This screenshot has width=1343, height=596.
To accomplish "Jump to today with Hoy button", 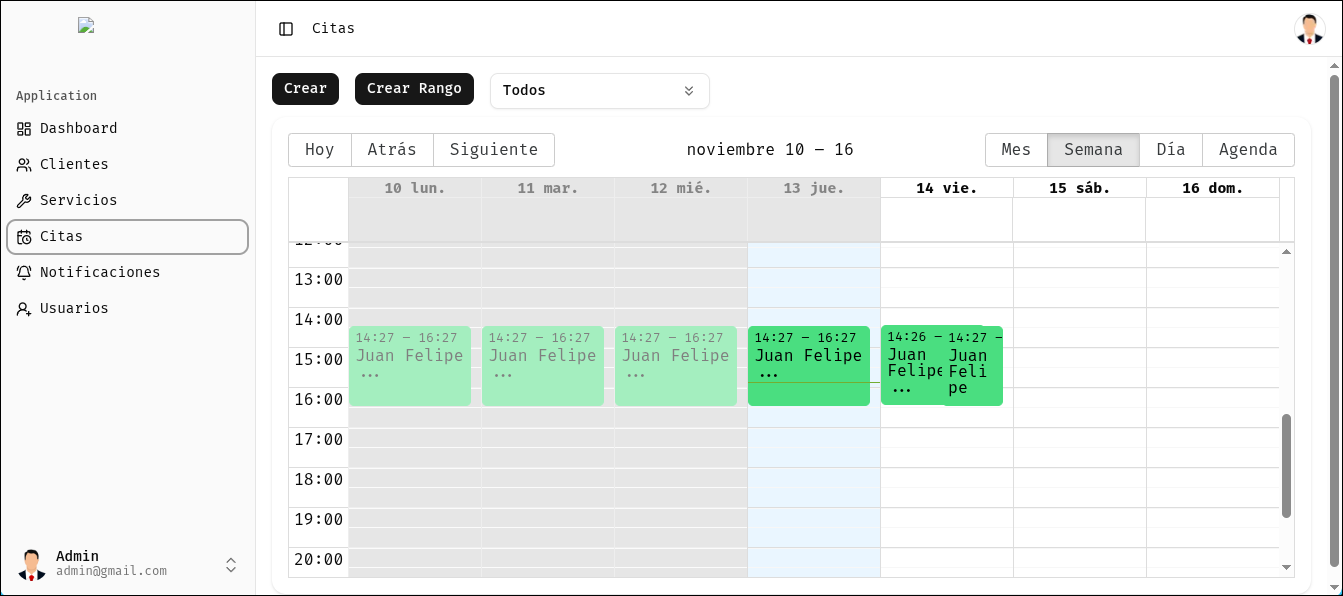I will 319,150.
